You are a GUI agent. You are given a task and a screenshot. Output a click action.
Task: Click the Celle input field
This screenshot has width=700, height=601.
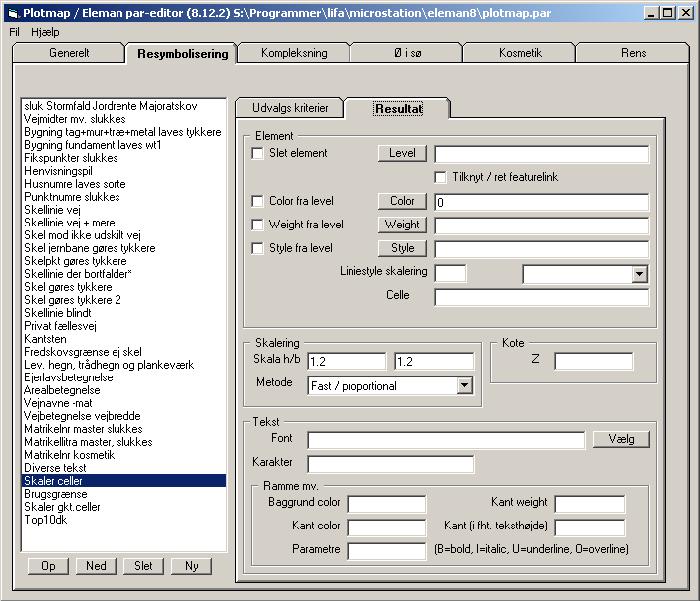coord(542,297)
